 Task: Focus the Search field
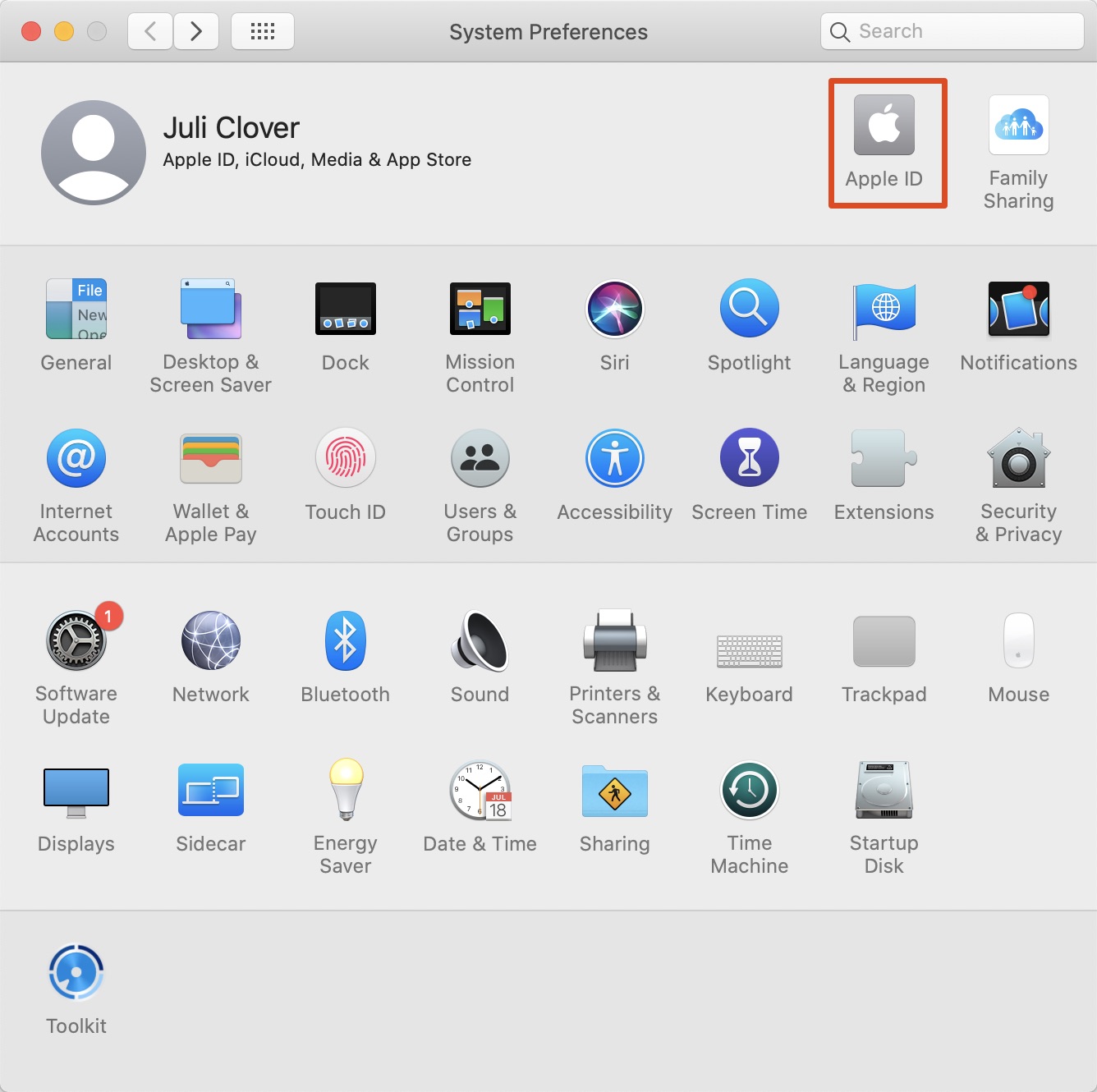(952, 31)
